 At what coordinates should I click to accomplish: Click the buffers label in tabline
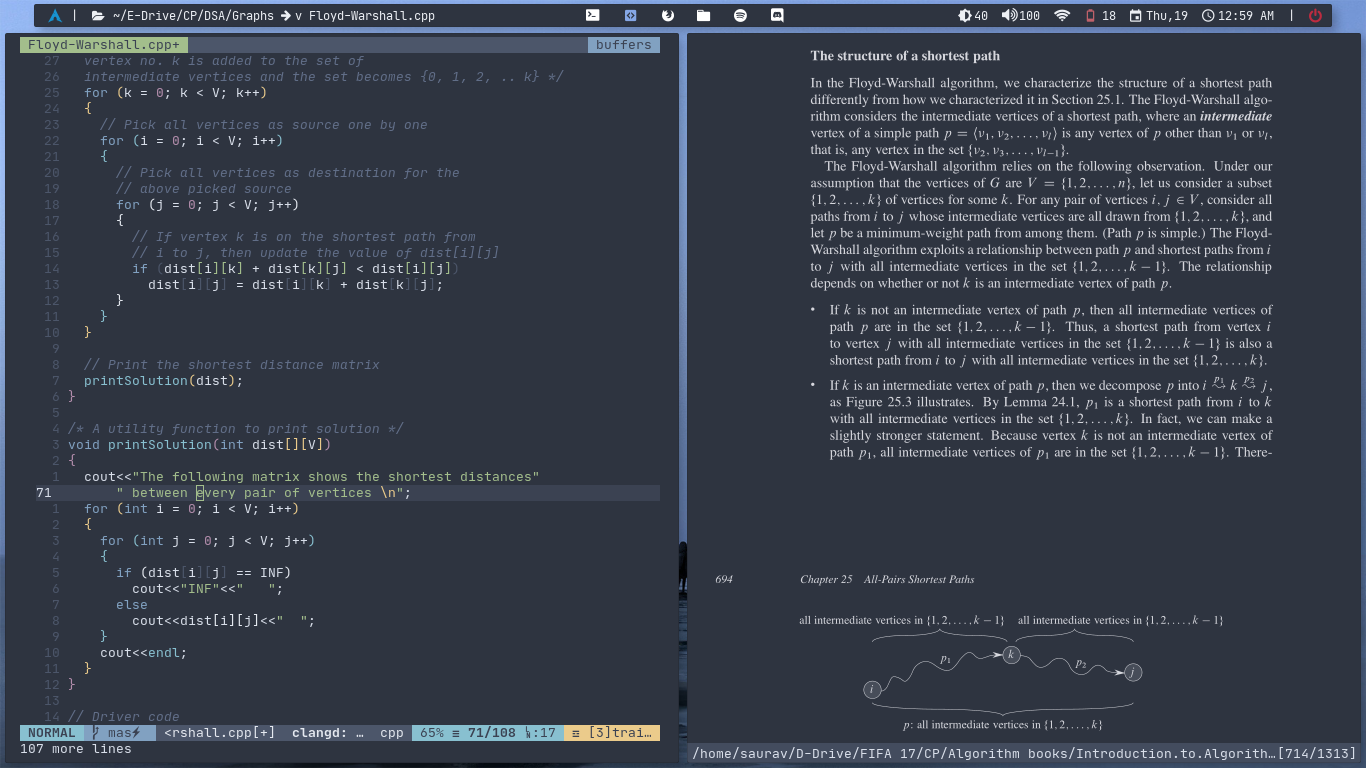pyautogui.click(x=623, y=45)
